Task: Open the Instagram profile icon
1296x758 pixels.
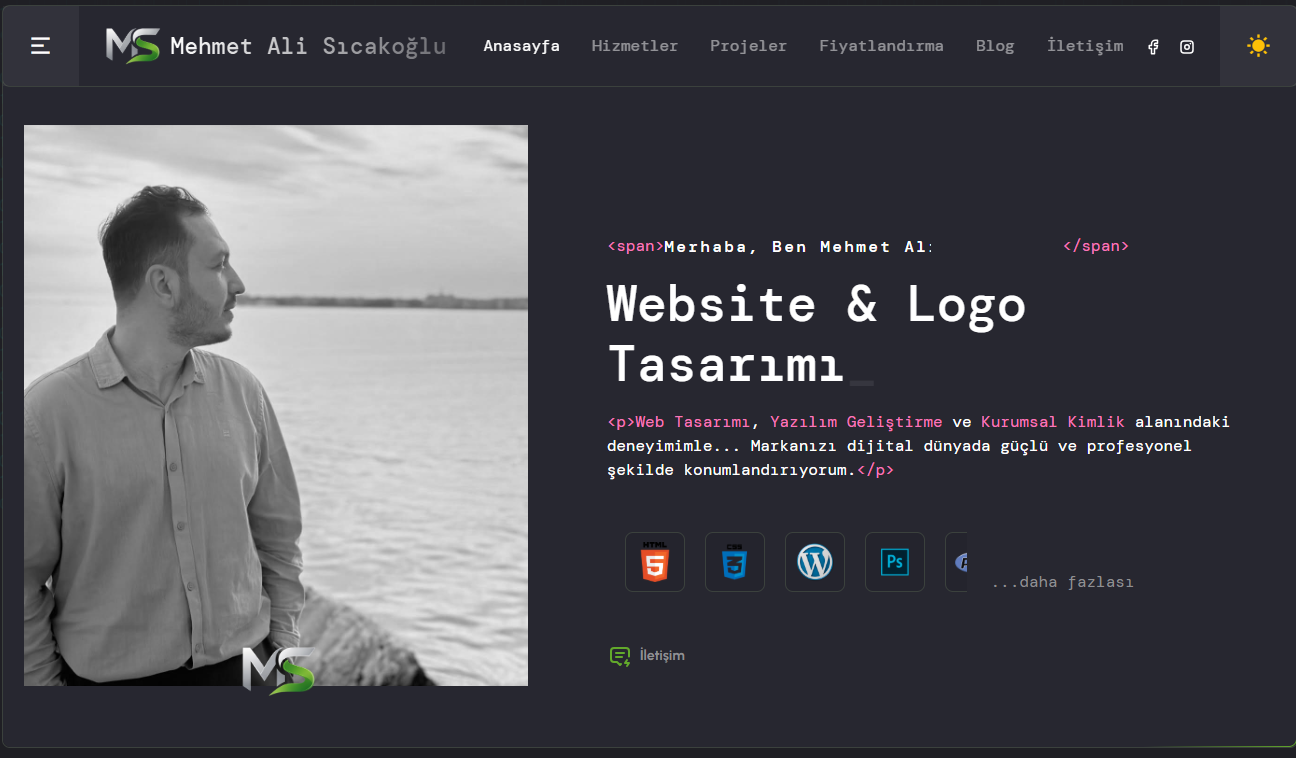Action: (1186, 47)
